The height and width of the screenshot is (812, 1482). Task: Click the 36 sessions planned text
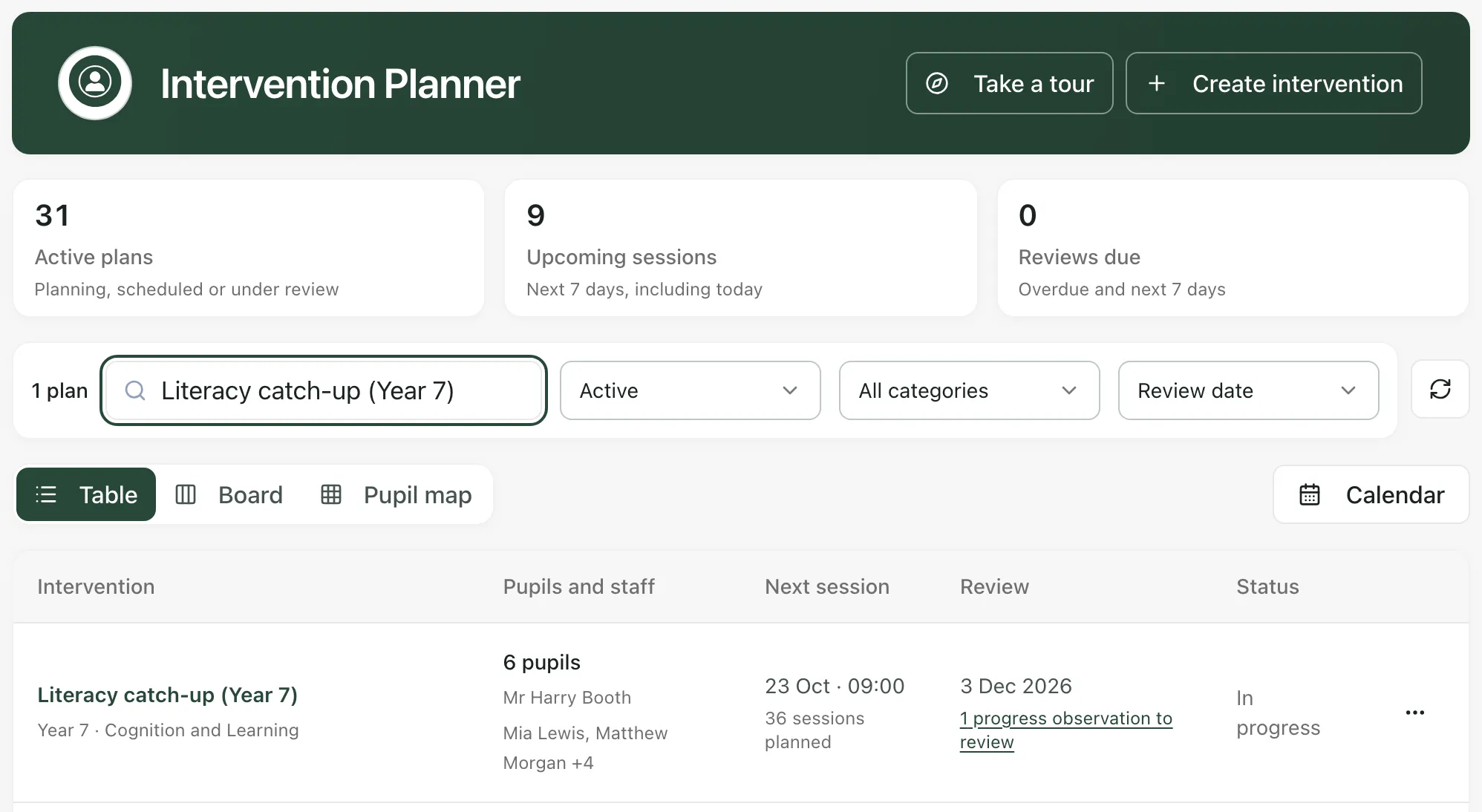tap(815, 730)
